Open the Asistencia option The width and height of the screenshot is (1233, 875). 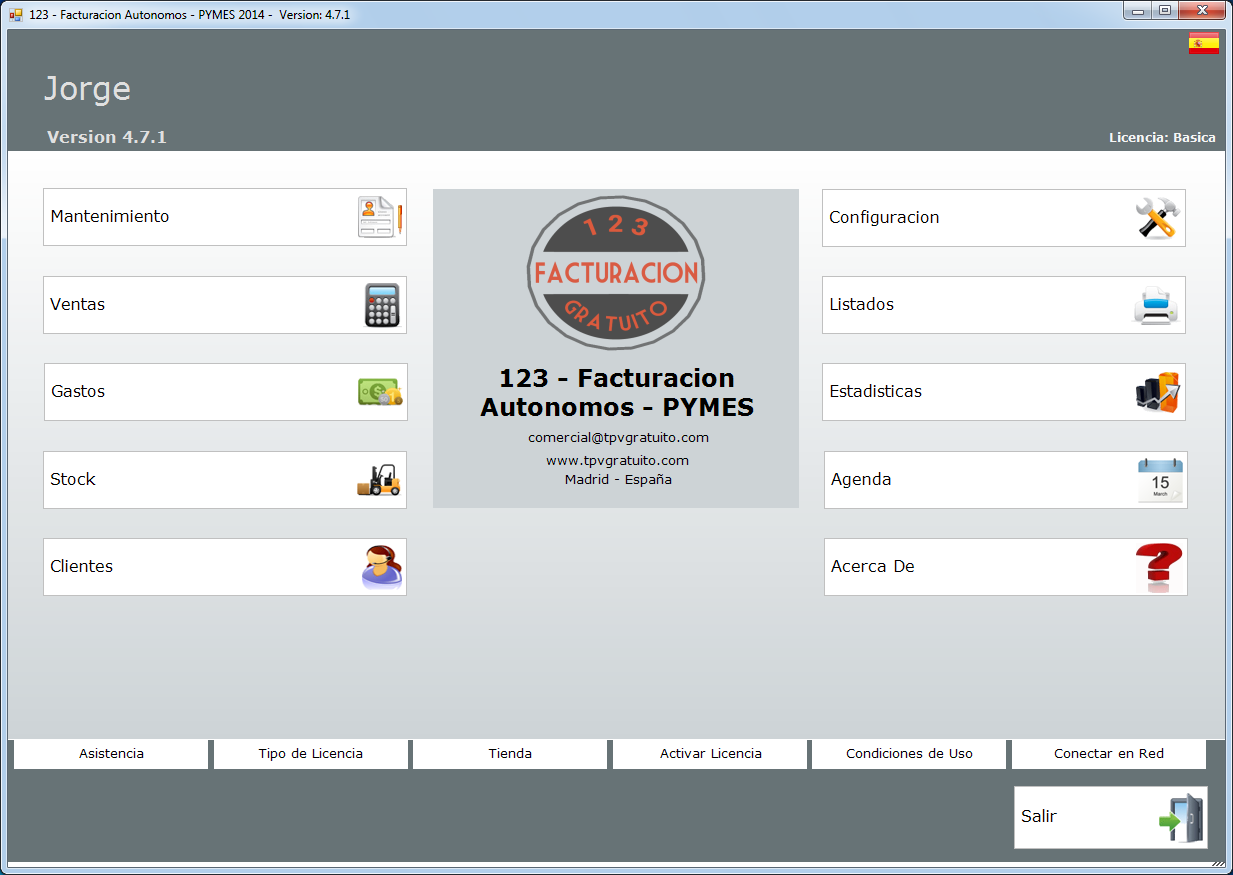pos(111,754)
